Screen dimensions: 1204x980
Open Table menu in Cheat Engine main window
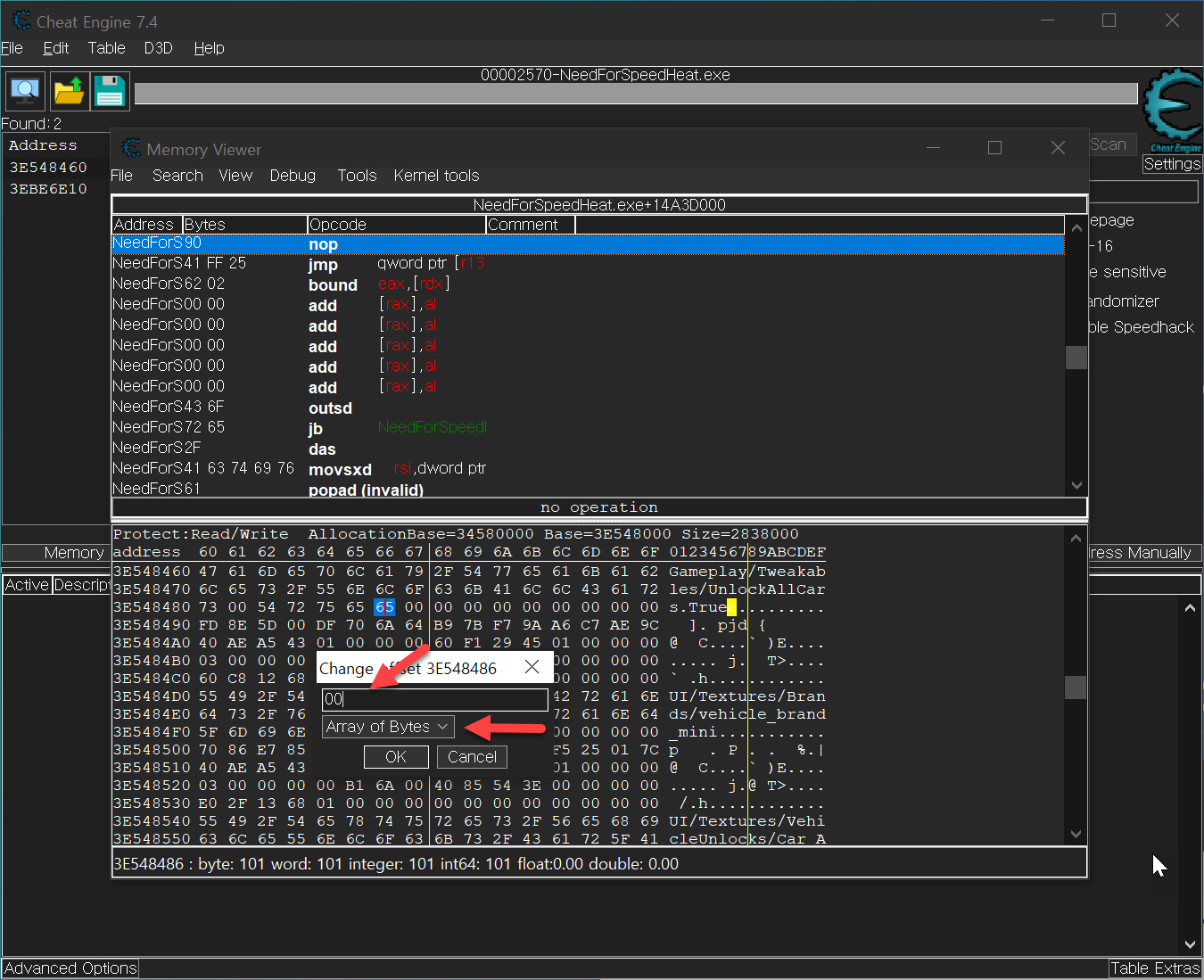106,48
